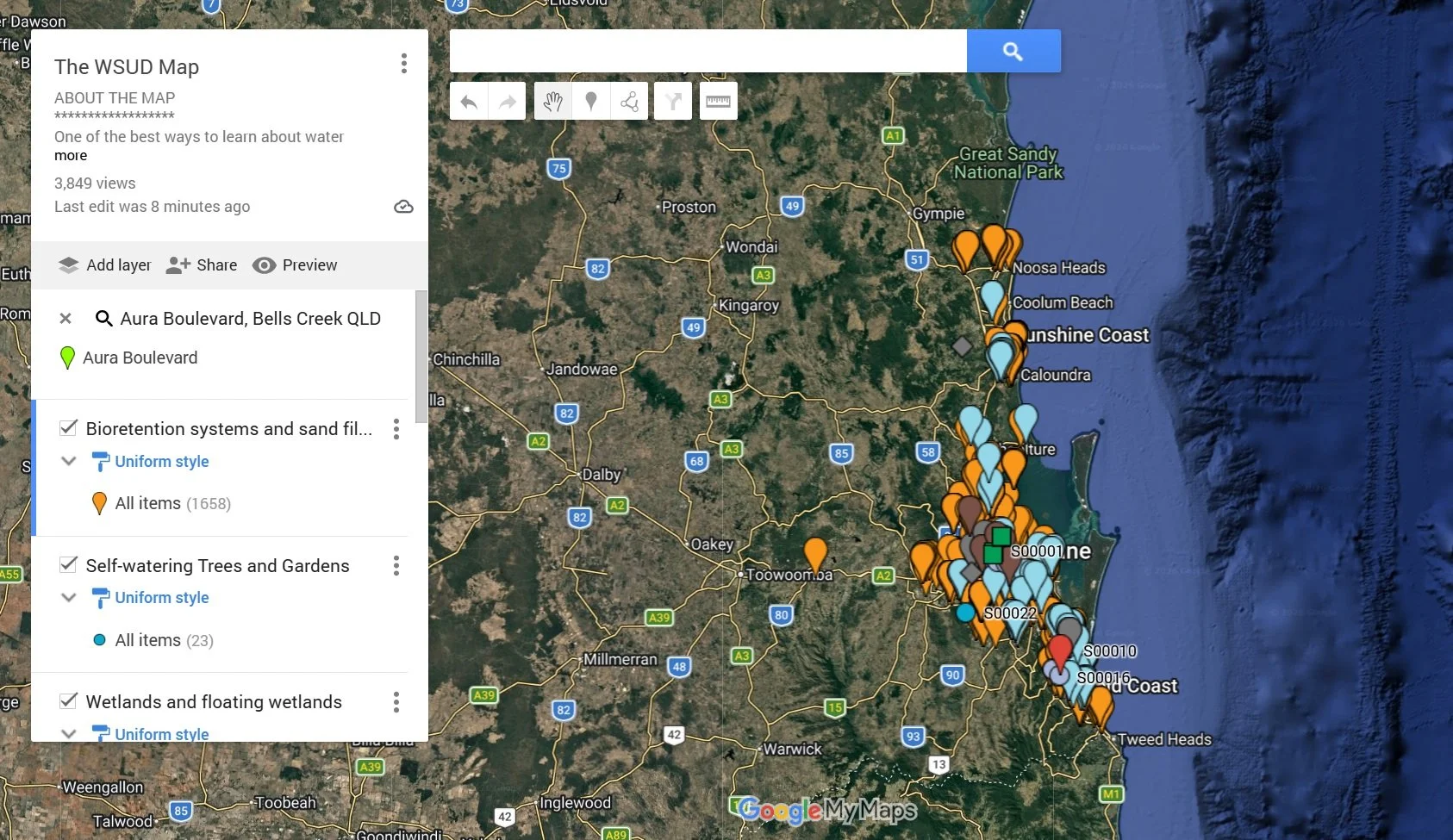Image resolution: width=1453 pixels, height=840 pixels.
Task: Click the Last edit was 8 minutes ago text
Action: coord(153,207)
